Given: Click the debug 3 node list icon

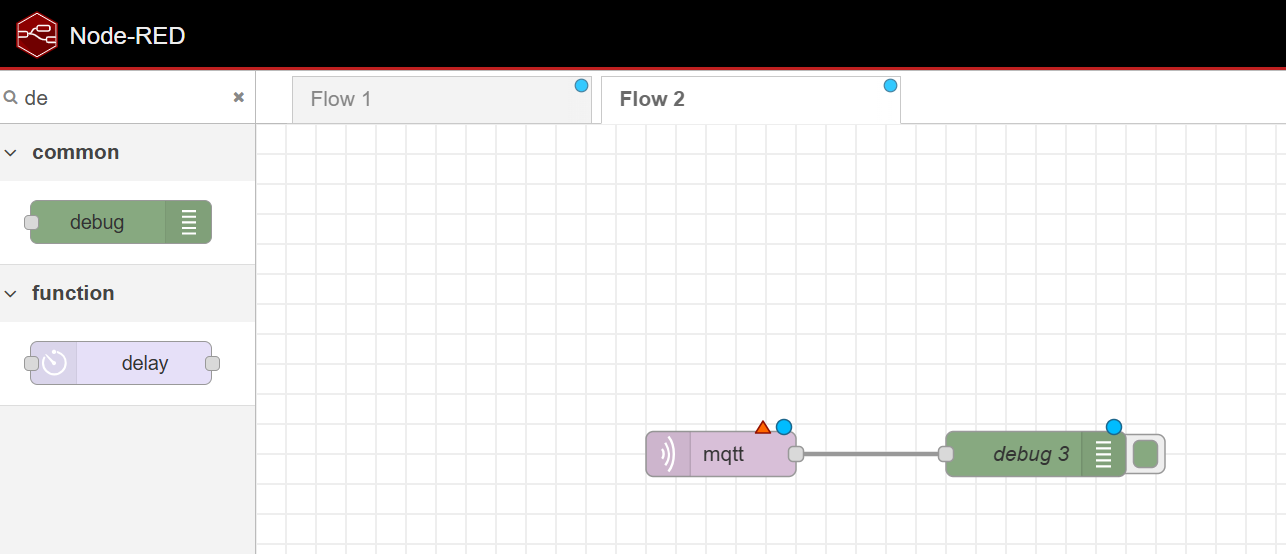Looking at the screenshot, I should pos(1104,454).
